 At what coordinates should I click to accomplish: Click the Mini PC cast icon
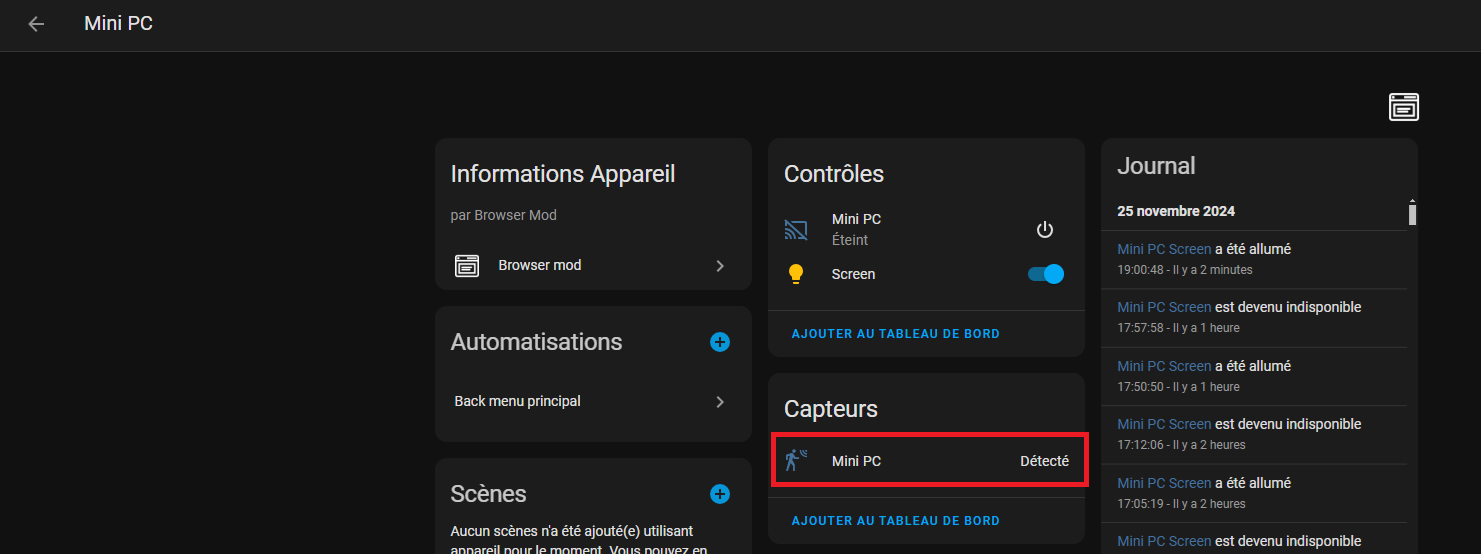click(x=796, y=230)
